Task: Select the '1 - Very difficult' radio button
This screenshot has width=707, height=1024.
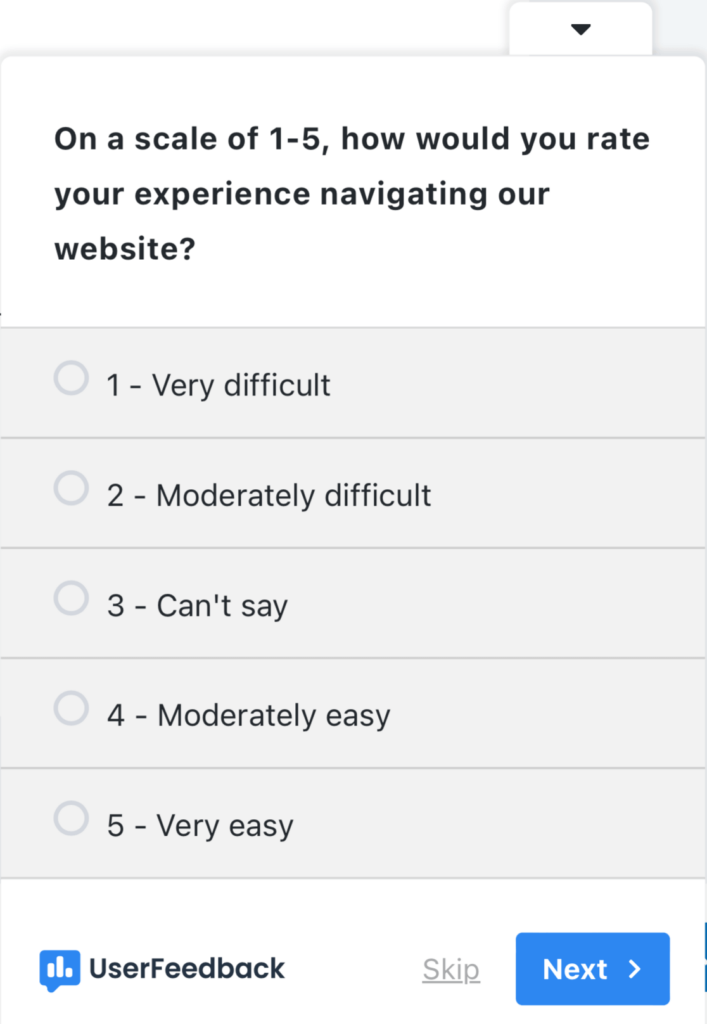Action: click(70, 378)
